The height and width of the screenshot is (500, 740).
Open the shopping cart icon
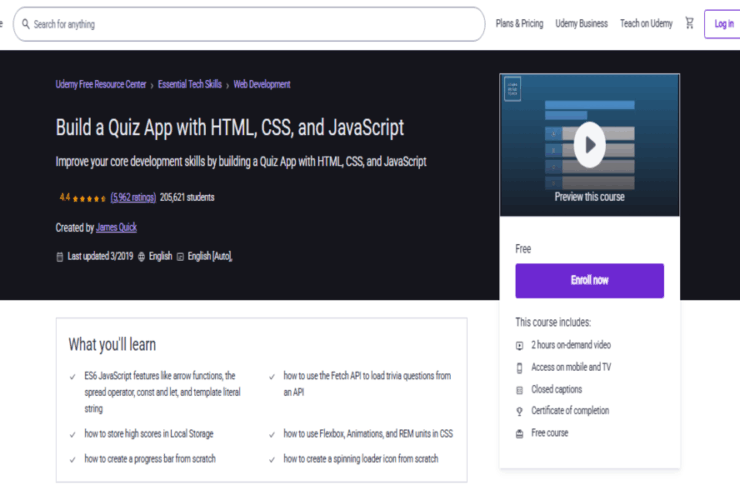(x=690, y=23)
